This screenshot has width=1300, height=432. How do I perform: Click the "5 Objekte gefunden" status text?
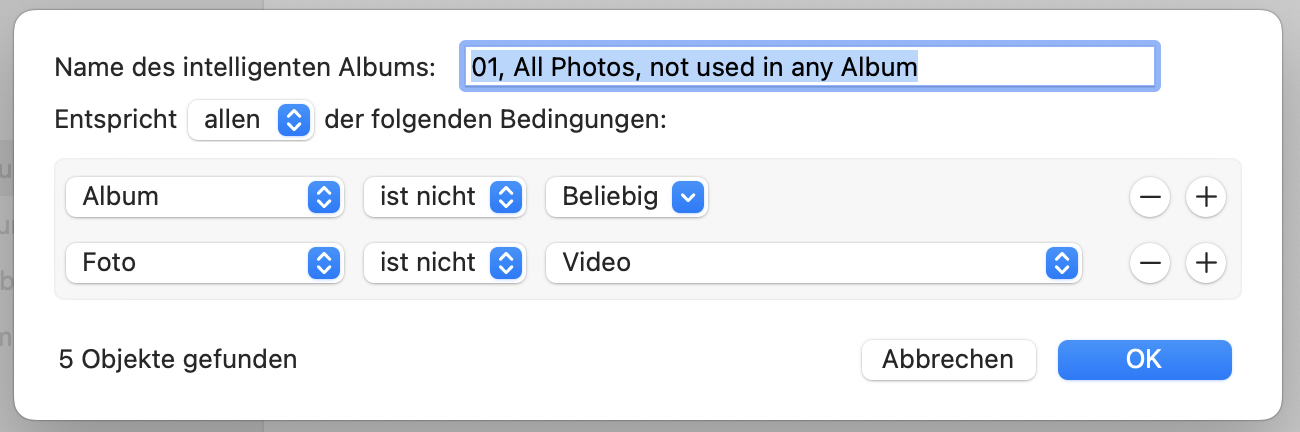(178, 359)
